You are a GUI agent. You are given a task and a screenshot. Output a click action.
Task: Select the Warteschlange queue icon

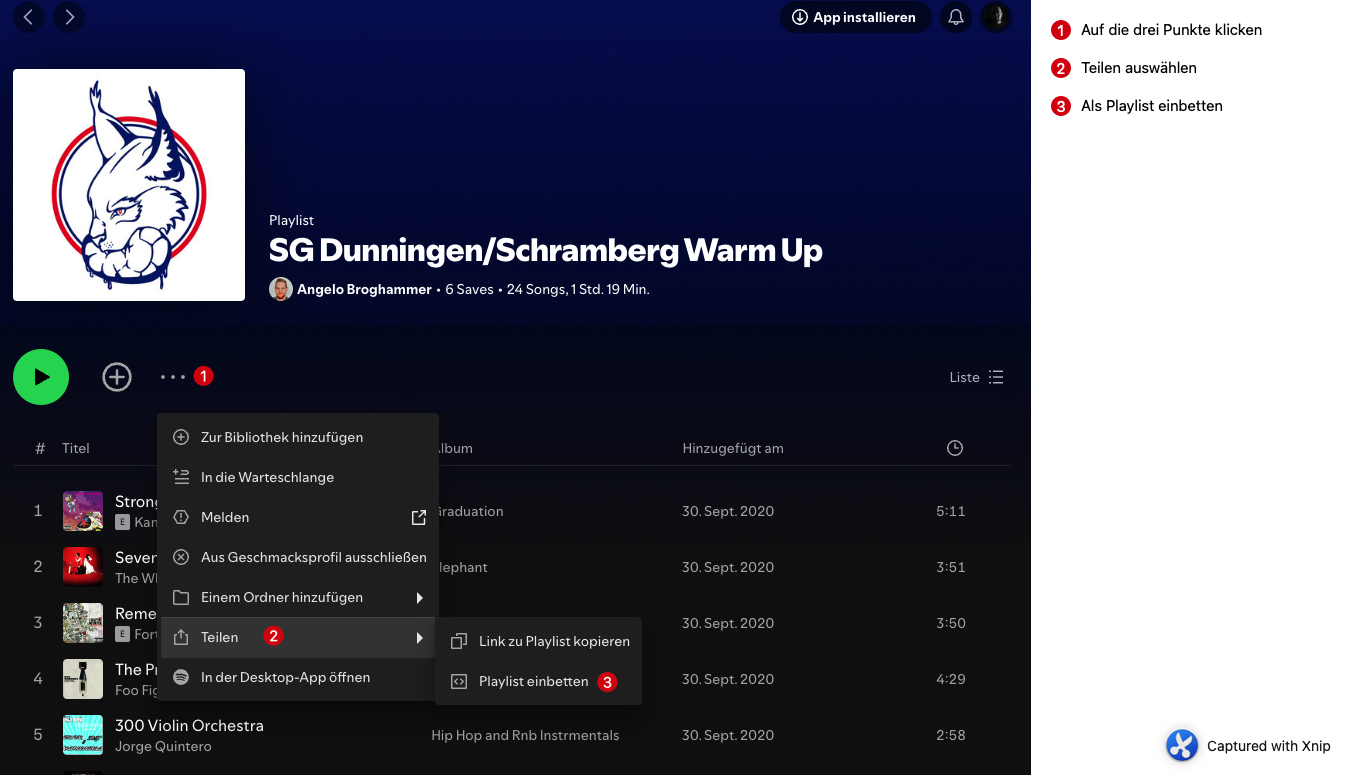point(181,477)
